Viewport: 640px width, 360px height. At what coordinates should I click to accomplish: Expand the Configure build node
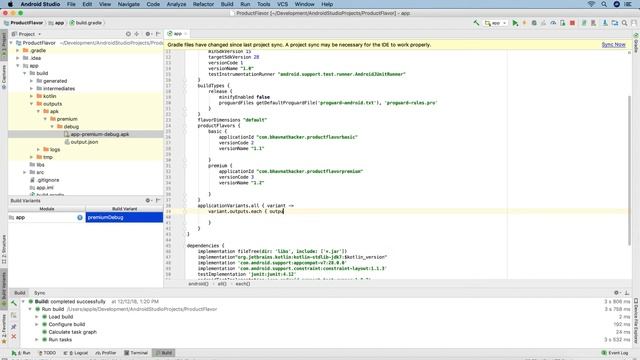(37, 324)
